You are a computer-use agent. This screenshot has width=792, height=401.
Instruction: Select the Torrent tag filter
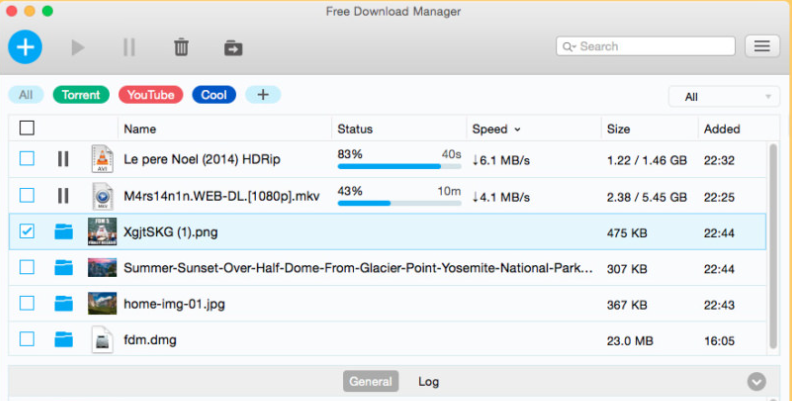pyautogui.click(x=81, y=94)
